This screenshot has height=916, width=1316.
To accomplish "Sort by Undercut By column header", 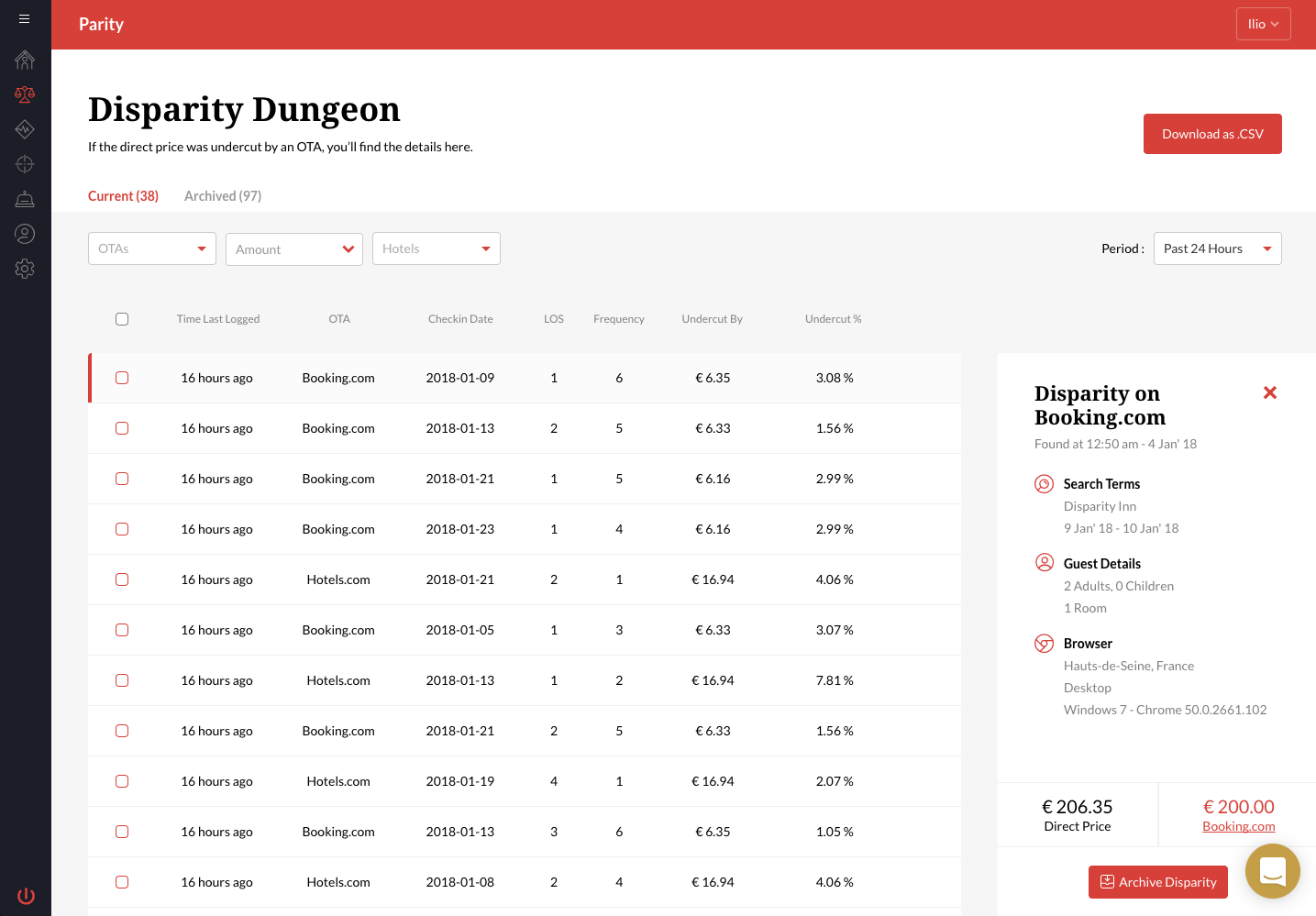I will point(713,319).
